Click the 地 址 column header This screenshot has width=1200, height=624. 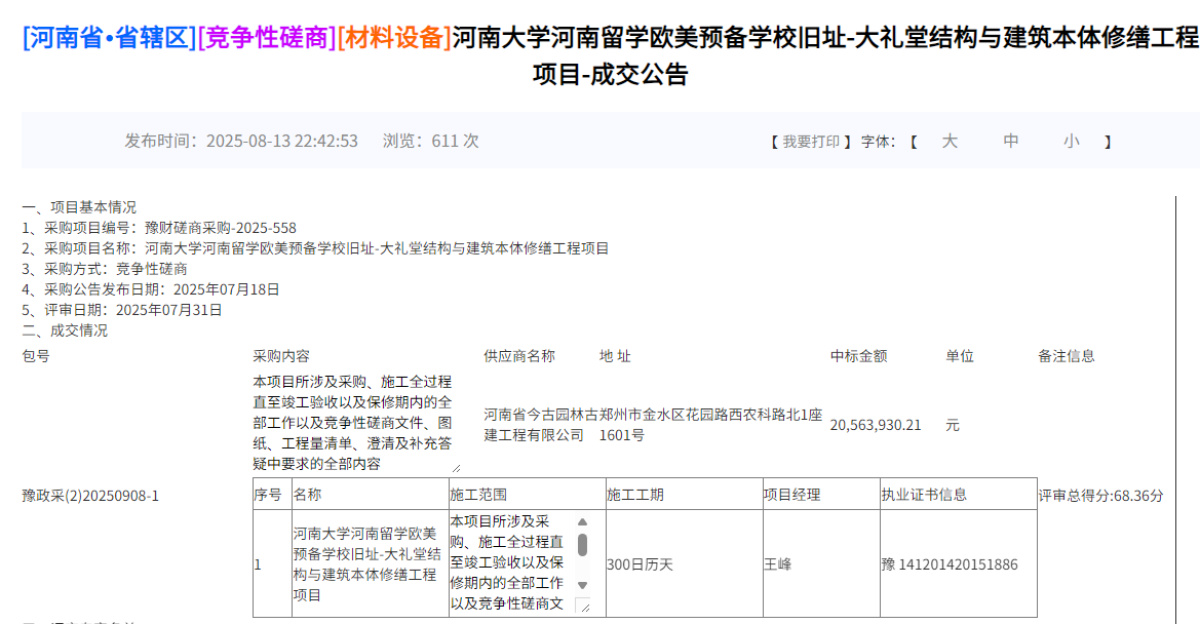coord(615,356)
